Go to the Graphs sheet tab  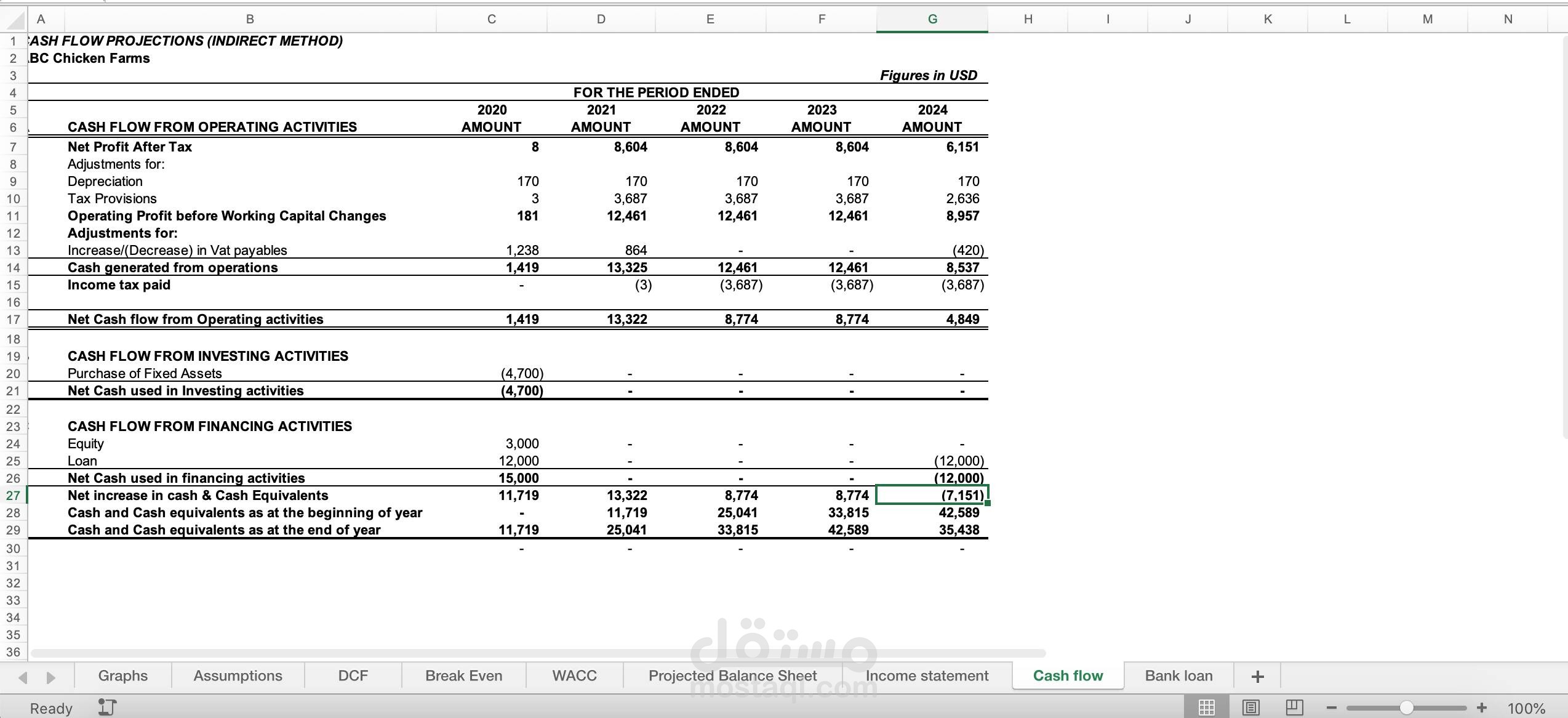pyautogui.click(x=122, y=676)
